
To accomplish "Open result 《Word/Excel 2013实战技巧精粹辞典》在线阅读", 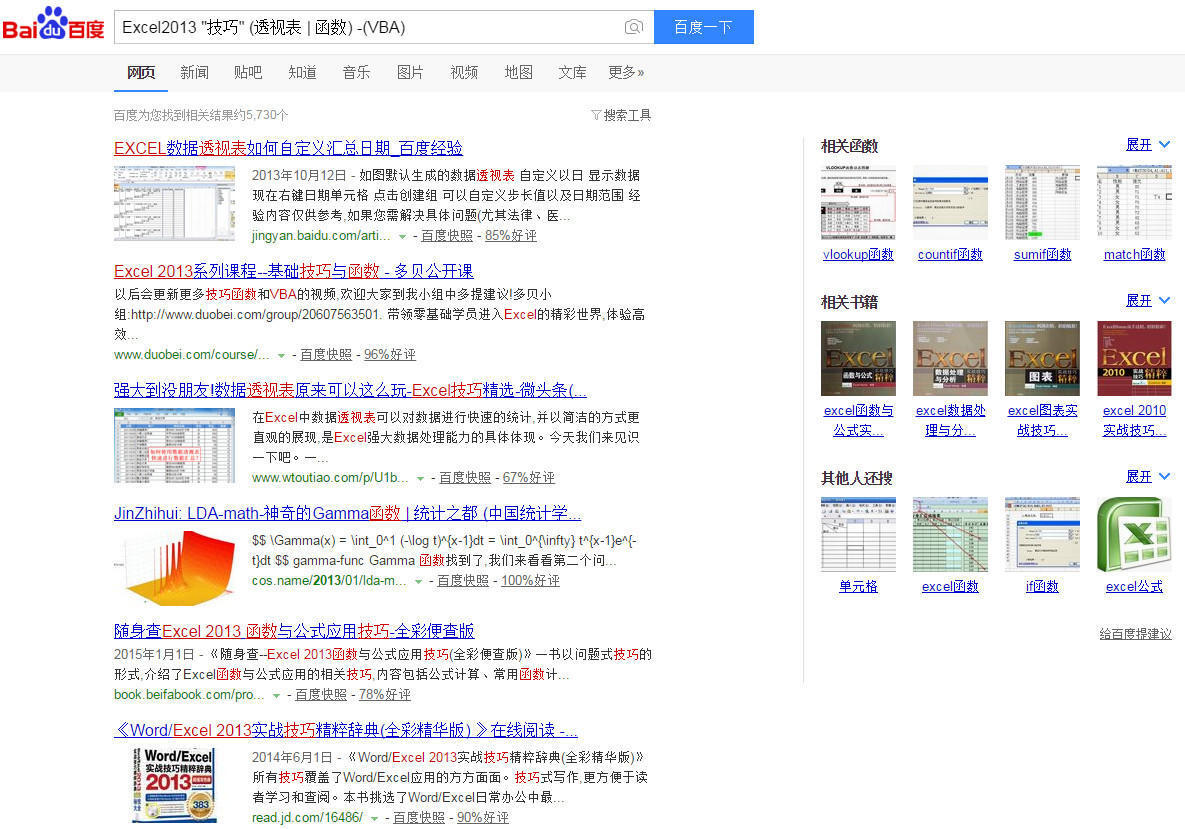I will pos(345,730).
